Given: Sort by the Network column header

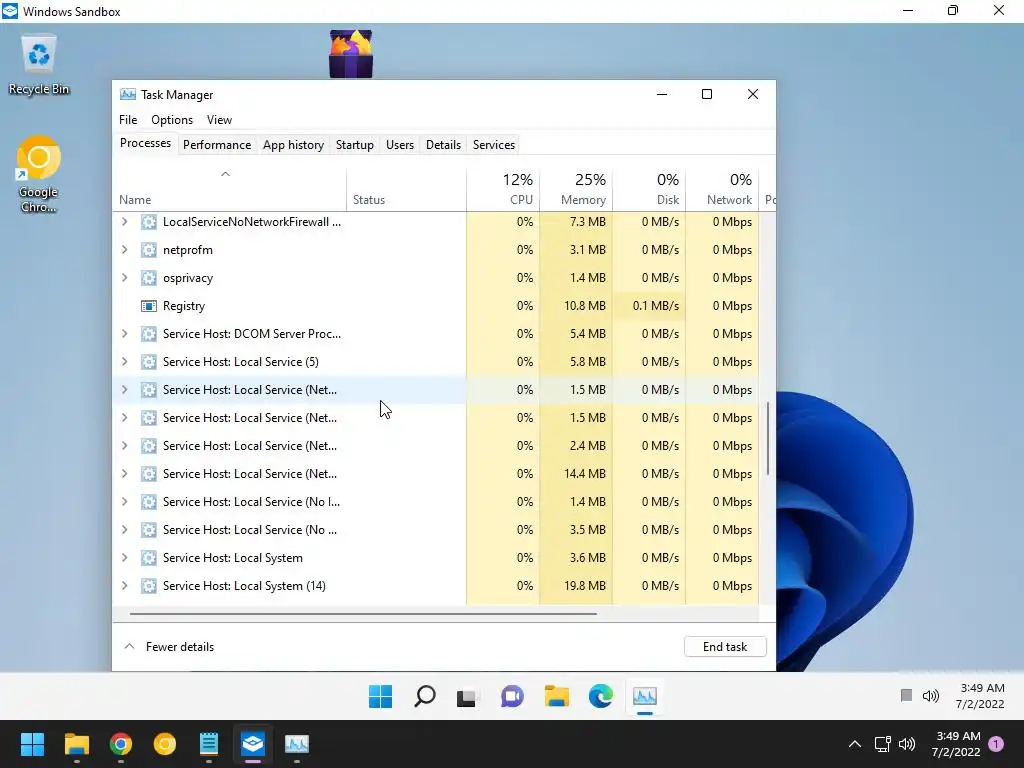Looking at the screenshot, I should click(722, 189).
